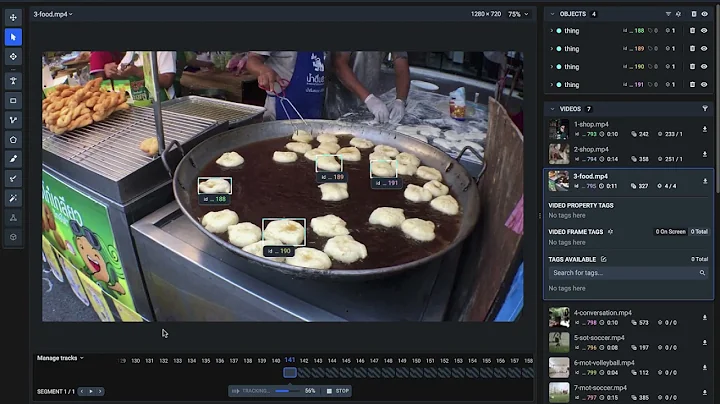Screen dimensions: 720x404
Task: Select the brush tool
Action: coord(13,159)
